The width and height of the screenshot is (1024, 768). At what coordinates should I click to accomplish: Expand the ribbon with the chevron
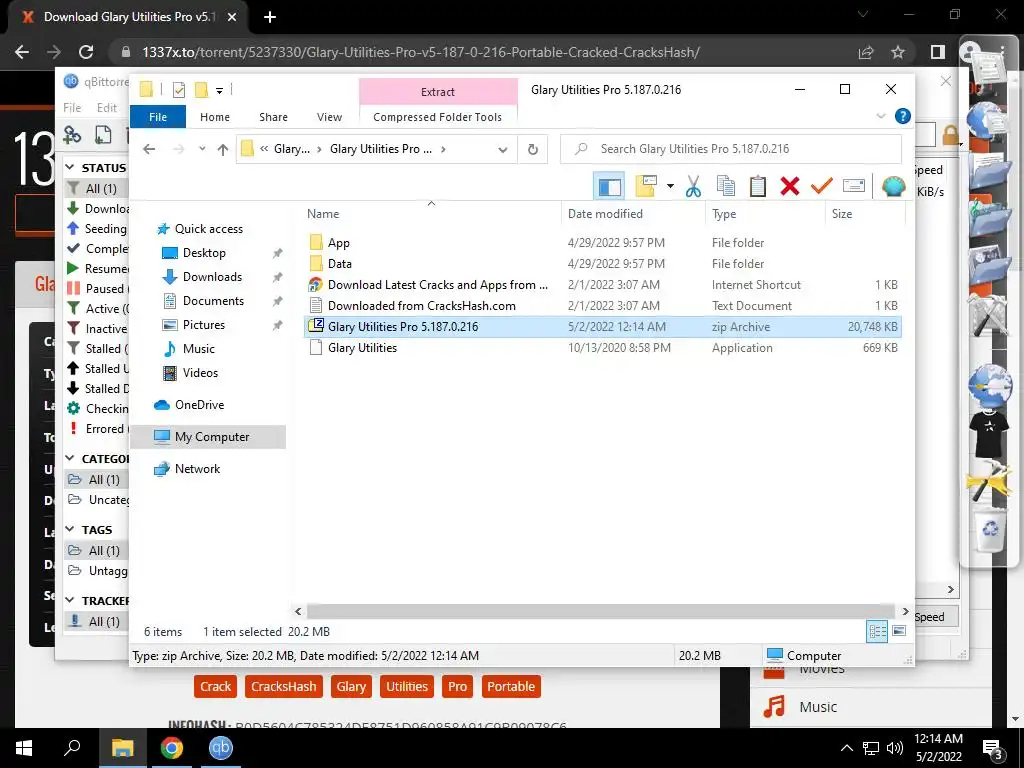[881, 116]
